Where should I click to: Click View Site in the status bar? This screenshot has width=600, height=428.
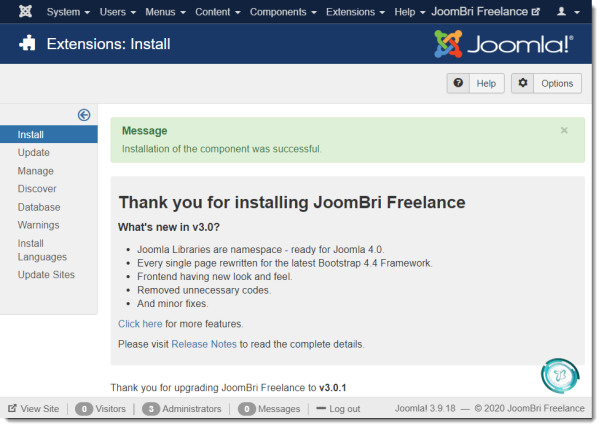tap(34, 409)
